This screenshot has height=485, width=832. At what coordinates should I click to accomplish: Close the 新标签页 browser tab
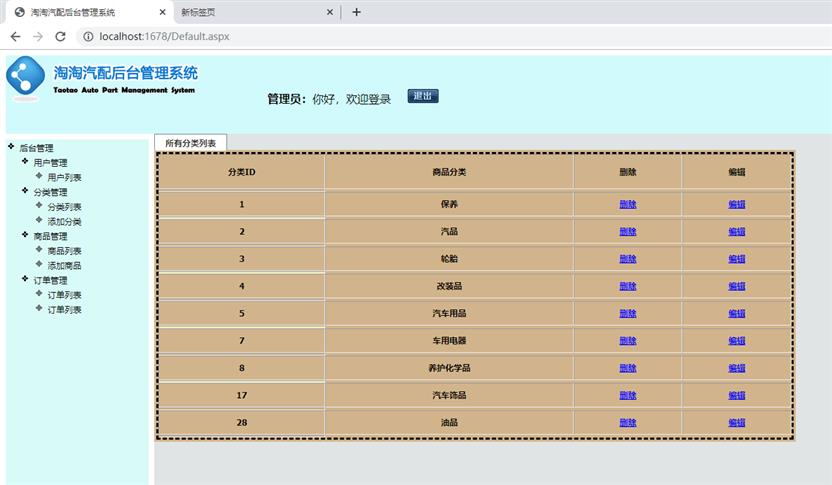329,12
